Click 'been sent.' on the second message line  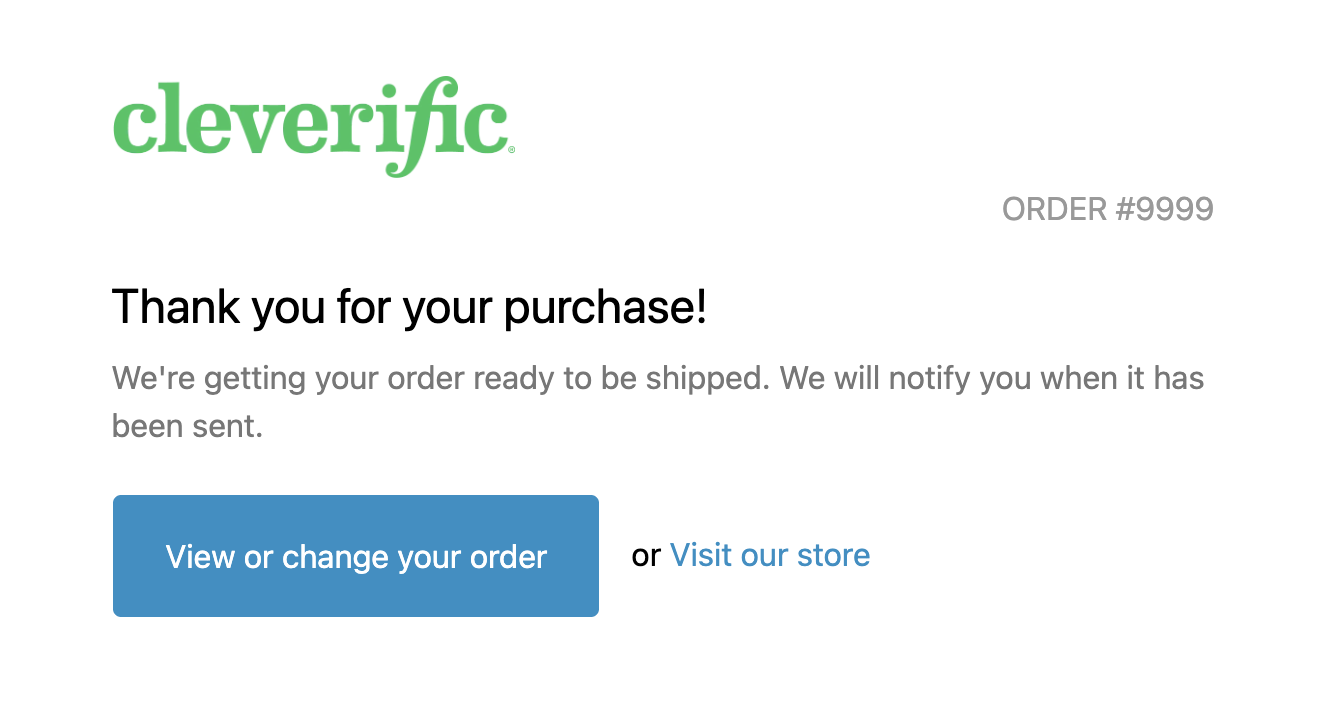click(187, 427)
